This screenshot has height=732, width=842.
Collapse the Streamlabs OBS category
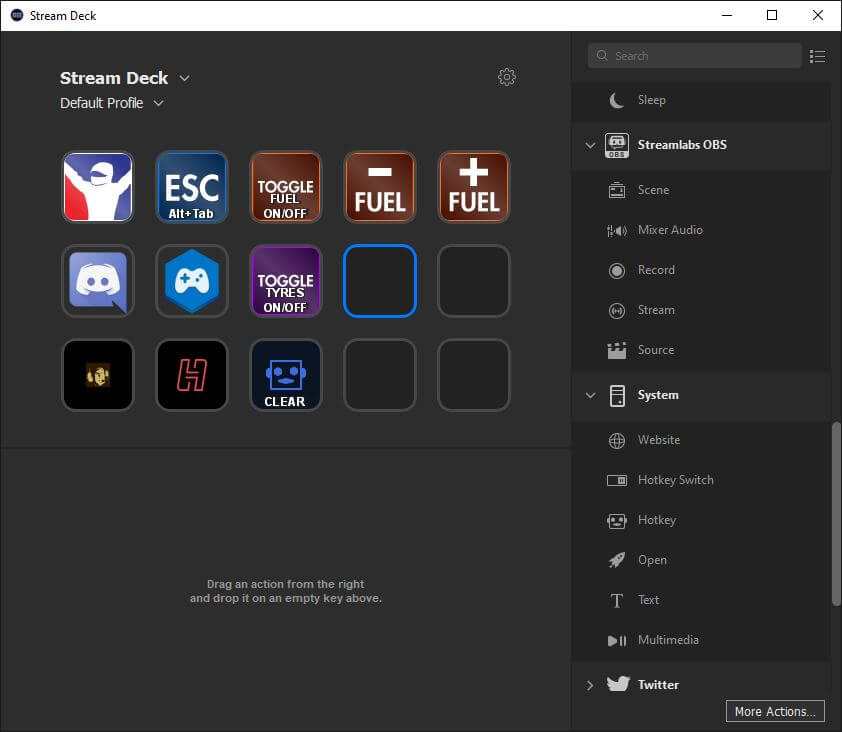pos(590,145)
